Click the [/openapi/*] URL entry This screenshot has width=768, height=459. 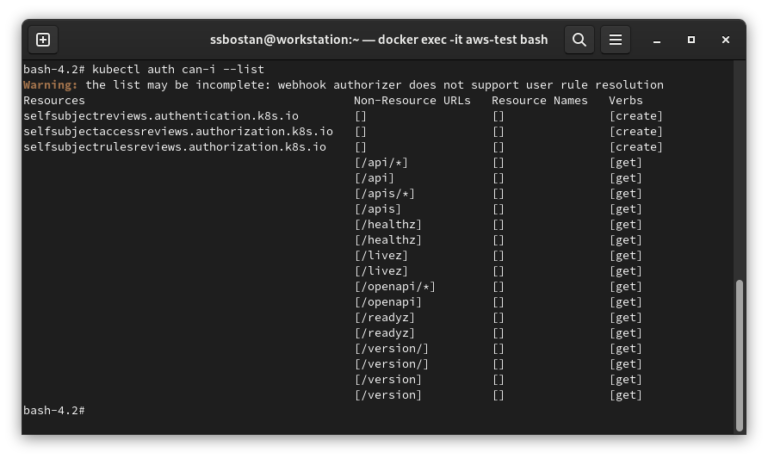[x=395, y=287]
